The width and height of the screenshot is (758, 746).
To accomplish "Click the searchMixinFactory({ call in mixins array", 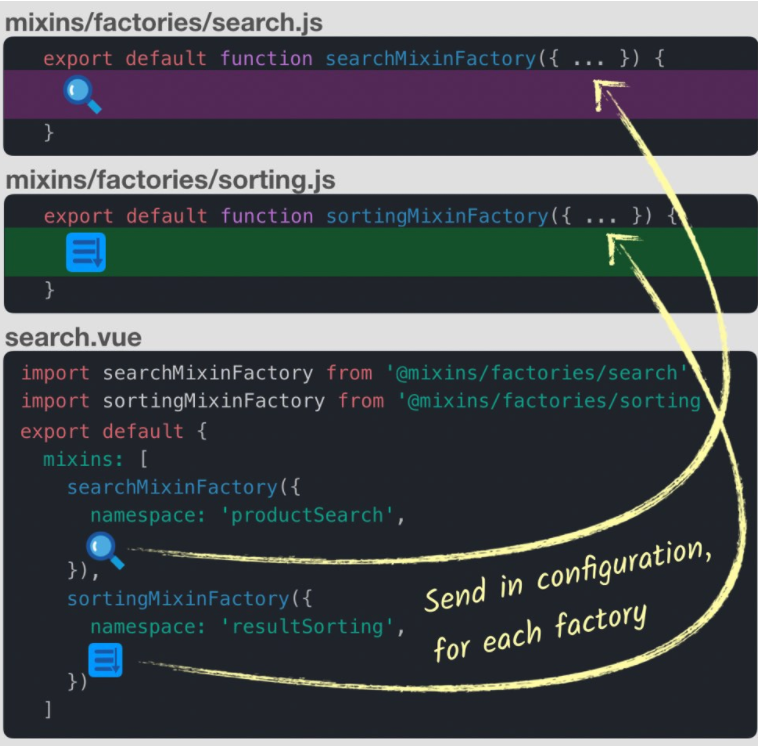I will [184, 487].
